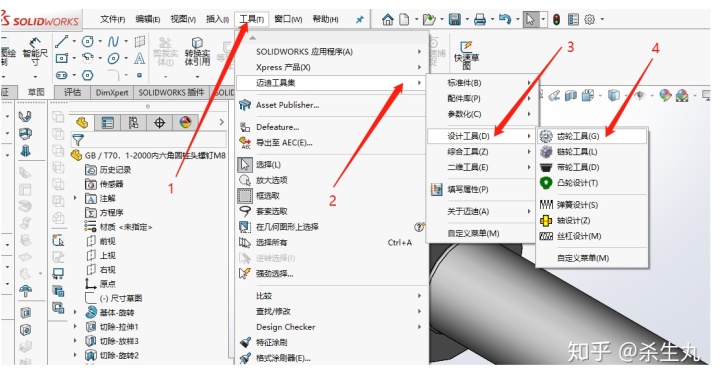Viewport: 720px width, 383px height.
Task: Click the Print icon
Action: pyautogui.click(x=480, y=19)
